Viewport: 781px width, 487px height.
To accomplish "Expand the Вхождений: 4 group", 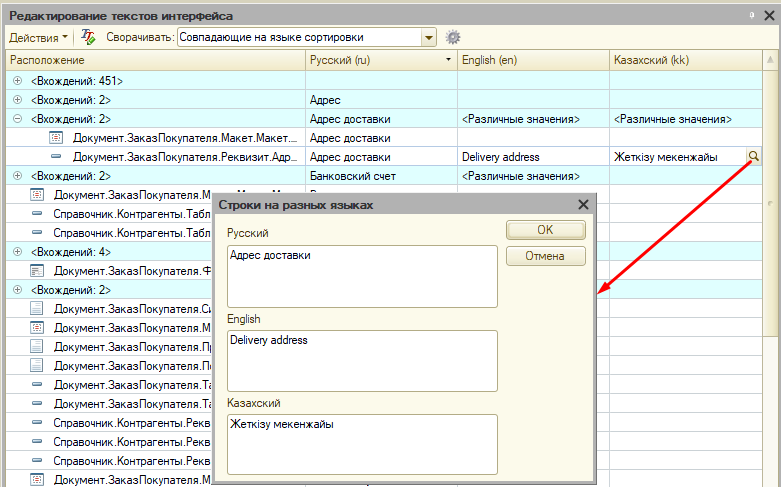I will click(x=18, y=251).
